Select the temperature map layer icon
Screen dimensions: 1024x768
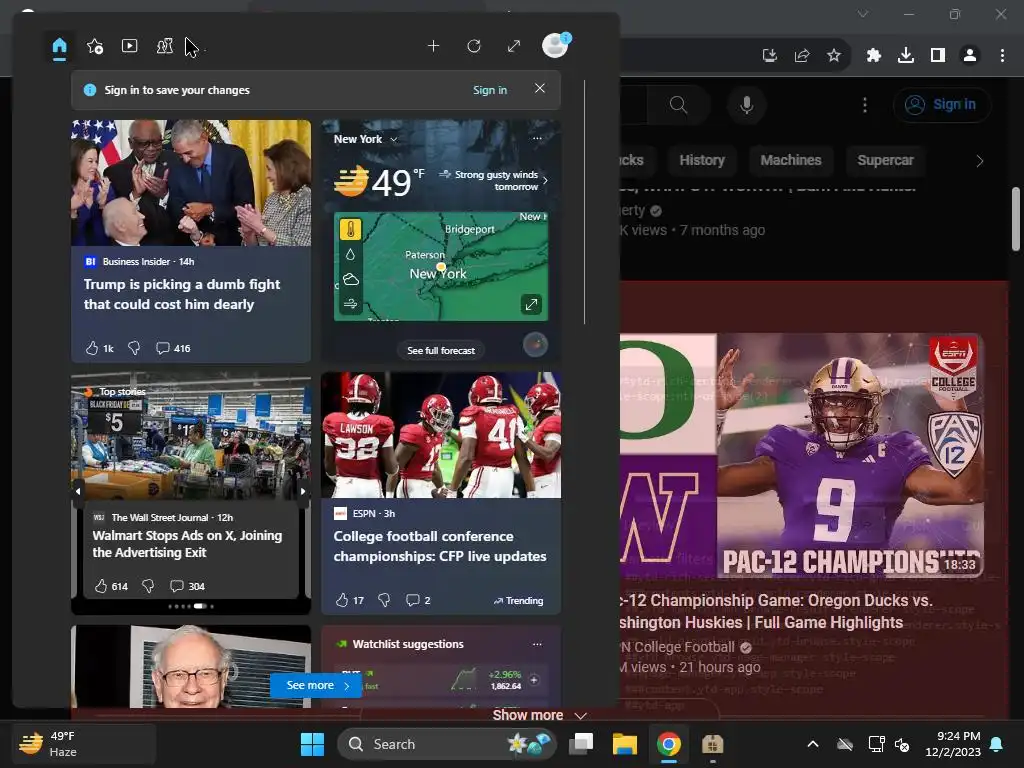(351, 230)
